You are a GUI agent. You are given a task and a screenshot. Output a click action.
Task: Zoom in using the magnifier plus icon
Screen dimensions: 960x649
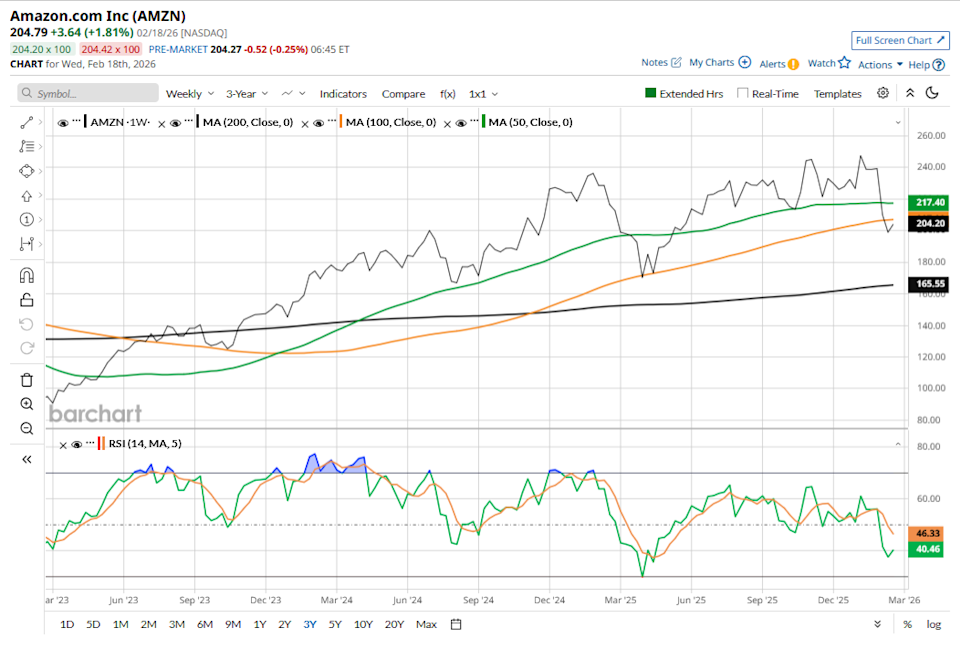coord(27,403)
